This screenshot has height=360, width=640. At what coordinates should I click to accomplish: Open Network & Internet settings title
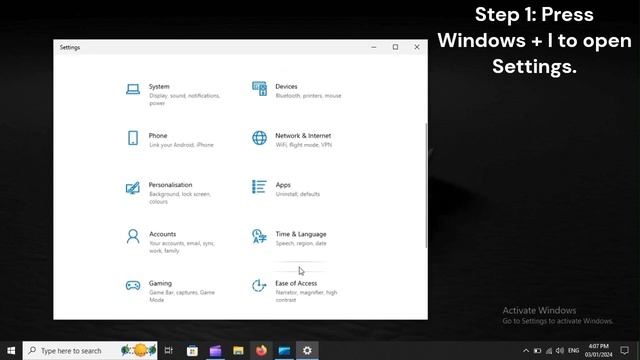click(303, 136)
